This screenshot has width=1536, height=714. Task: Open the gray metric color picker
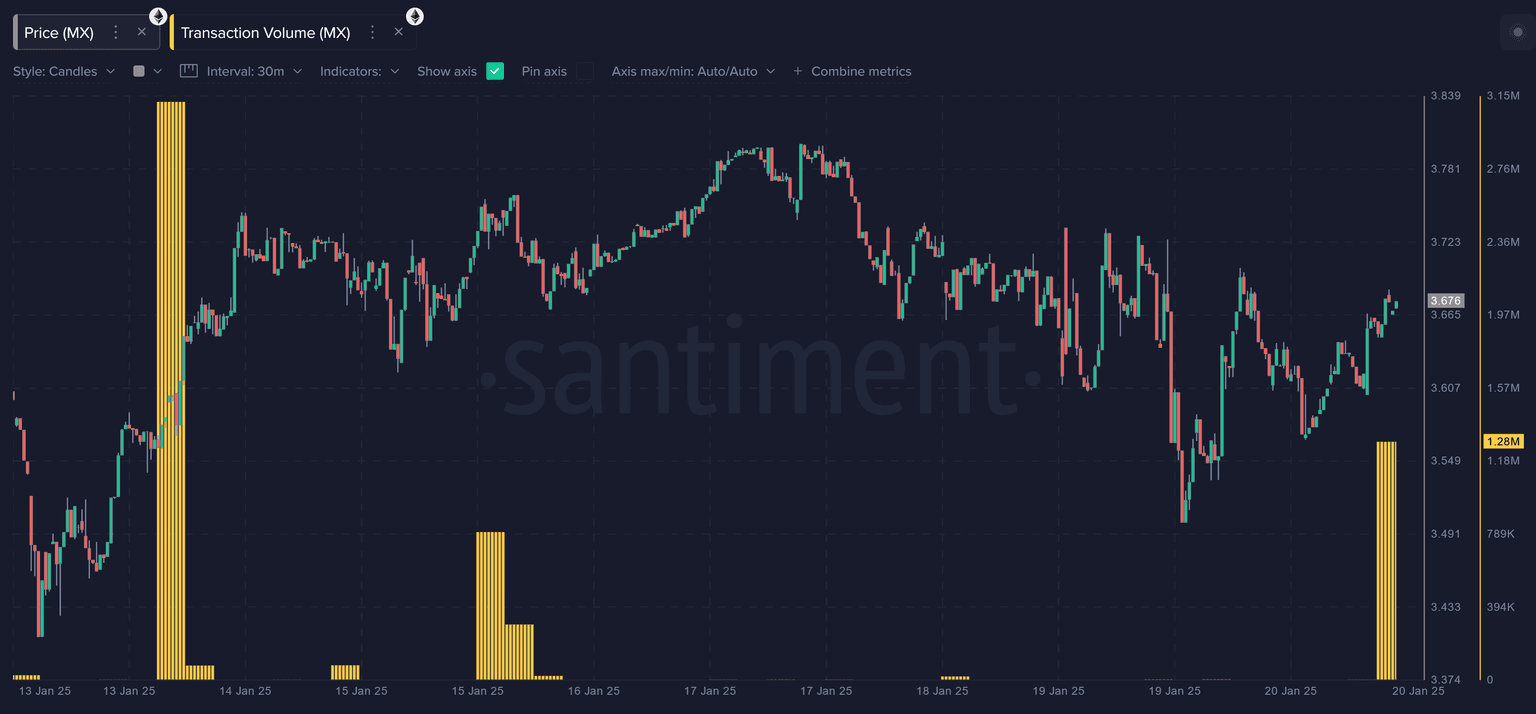[x=146, y=71]
